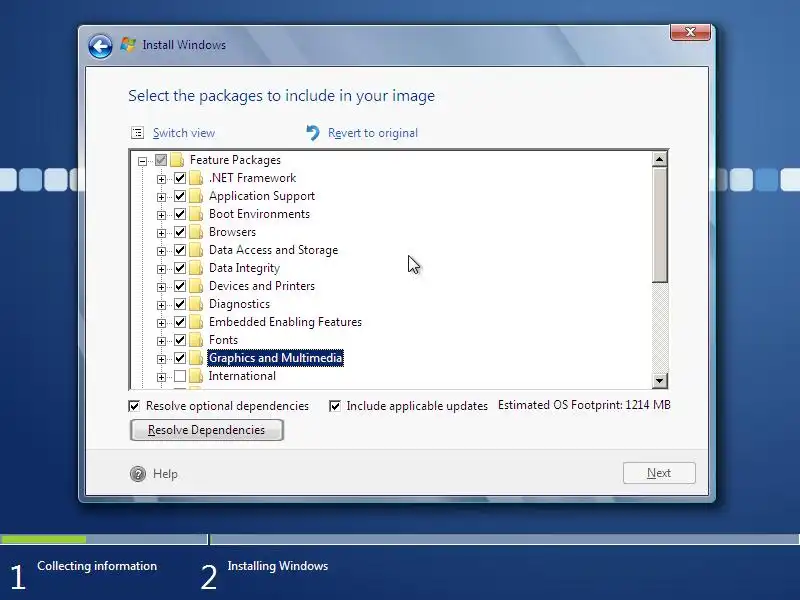This screenshot has width=800, height=600.
Task: Select the Feature Packages tree item
Action: [235, 160]
